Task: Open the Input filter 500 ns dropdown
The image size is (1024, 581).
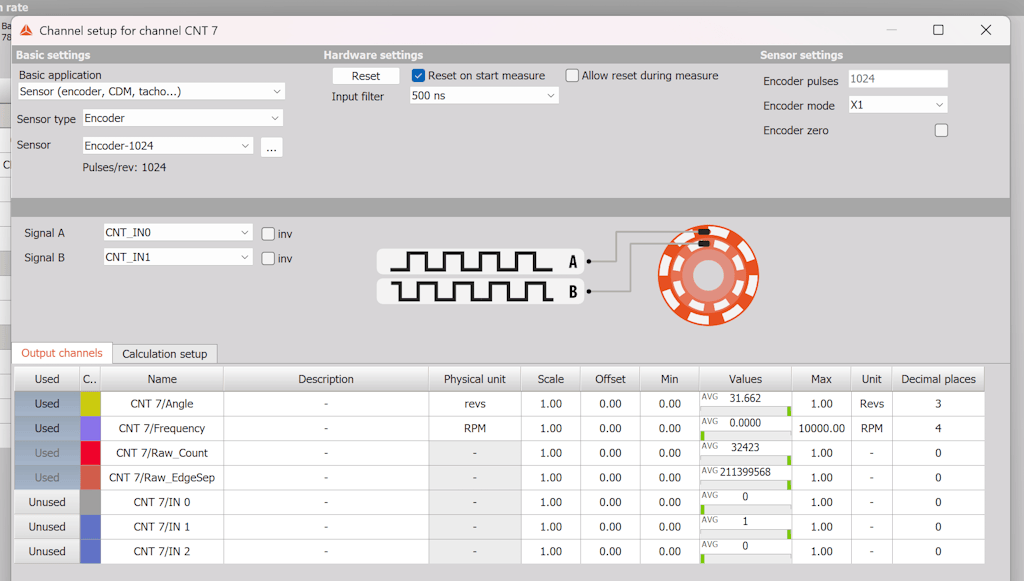Action: click(484, 95)
